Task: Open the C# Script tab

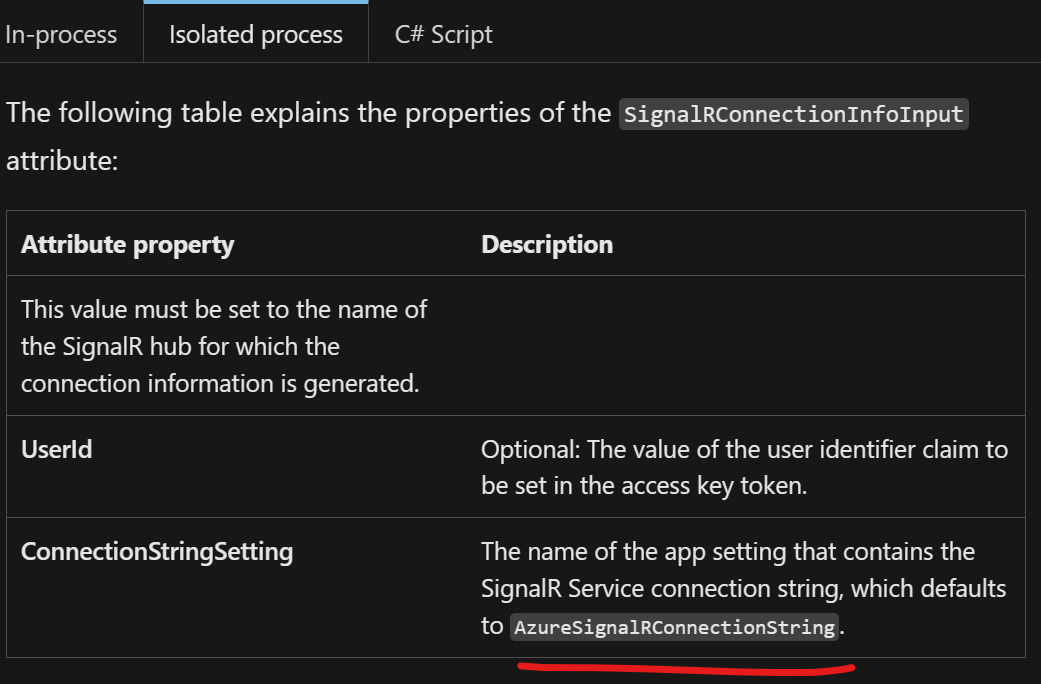Action: coord(443,35)
